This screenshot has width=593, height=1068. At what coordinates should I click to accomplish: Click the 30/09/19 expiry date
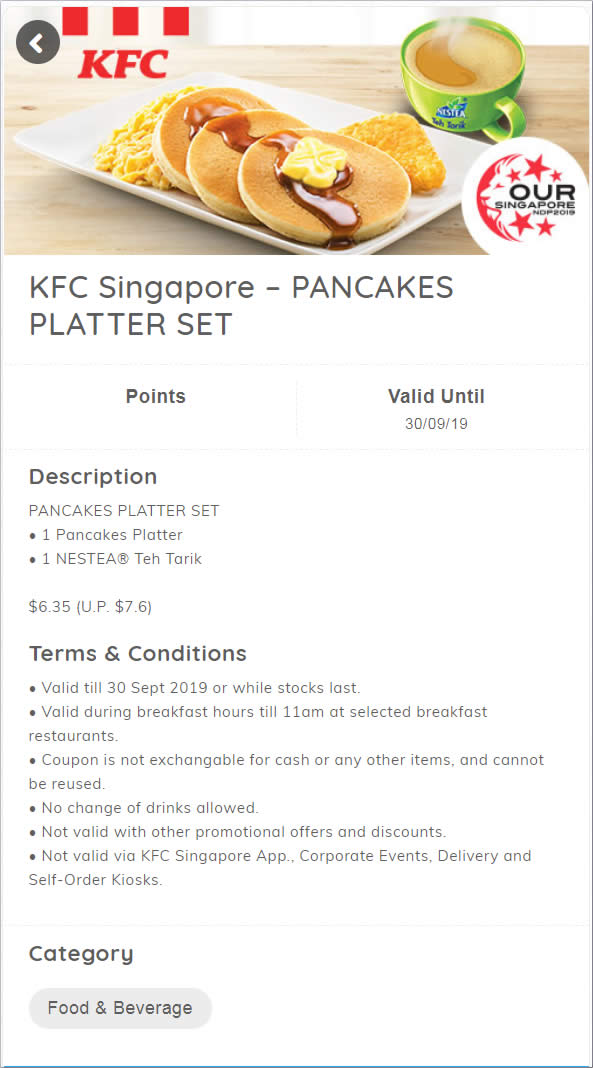436,424
